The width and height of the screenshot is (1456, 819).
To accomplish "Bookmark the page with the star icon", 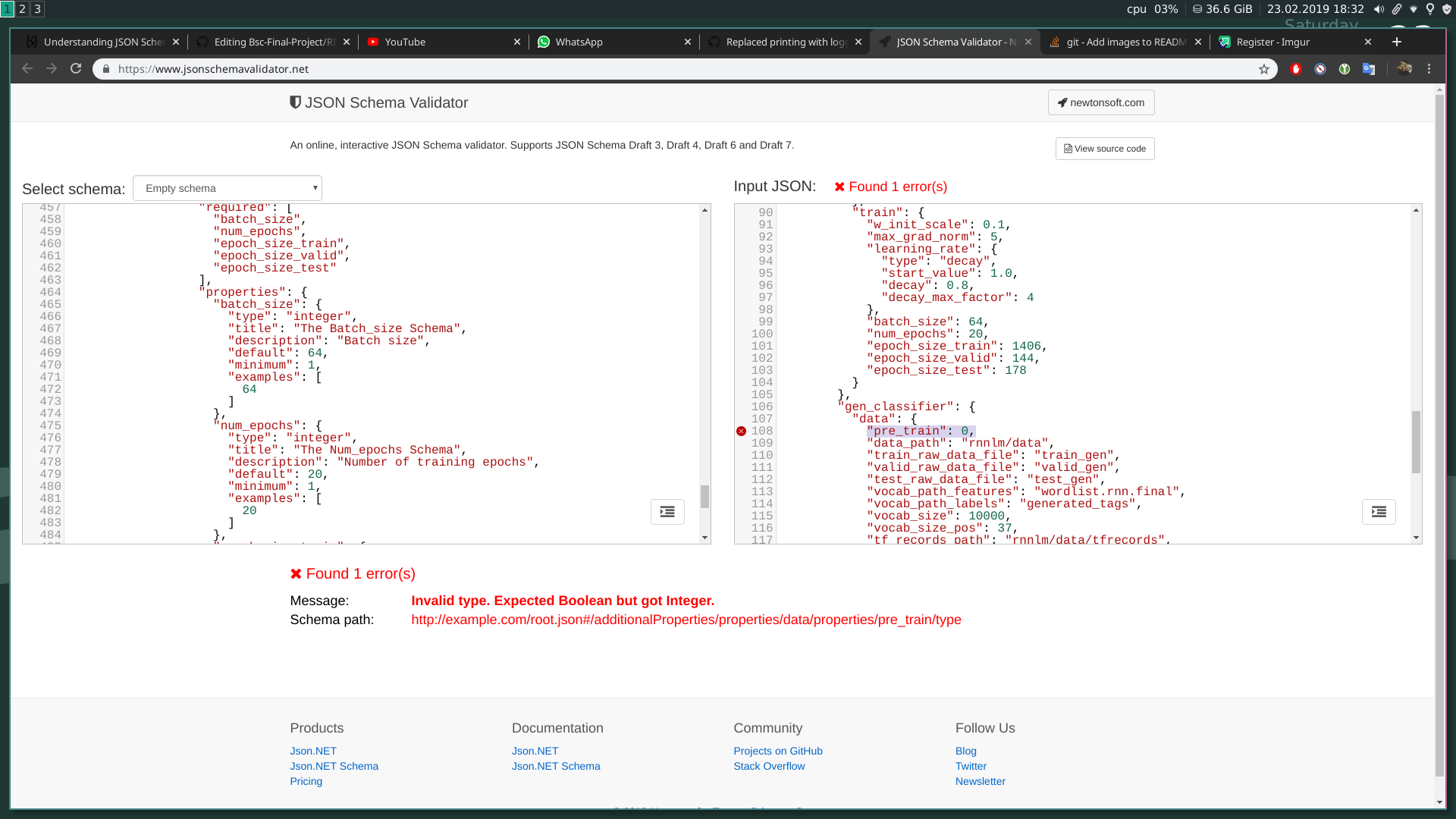I will (1263, 69).
